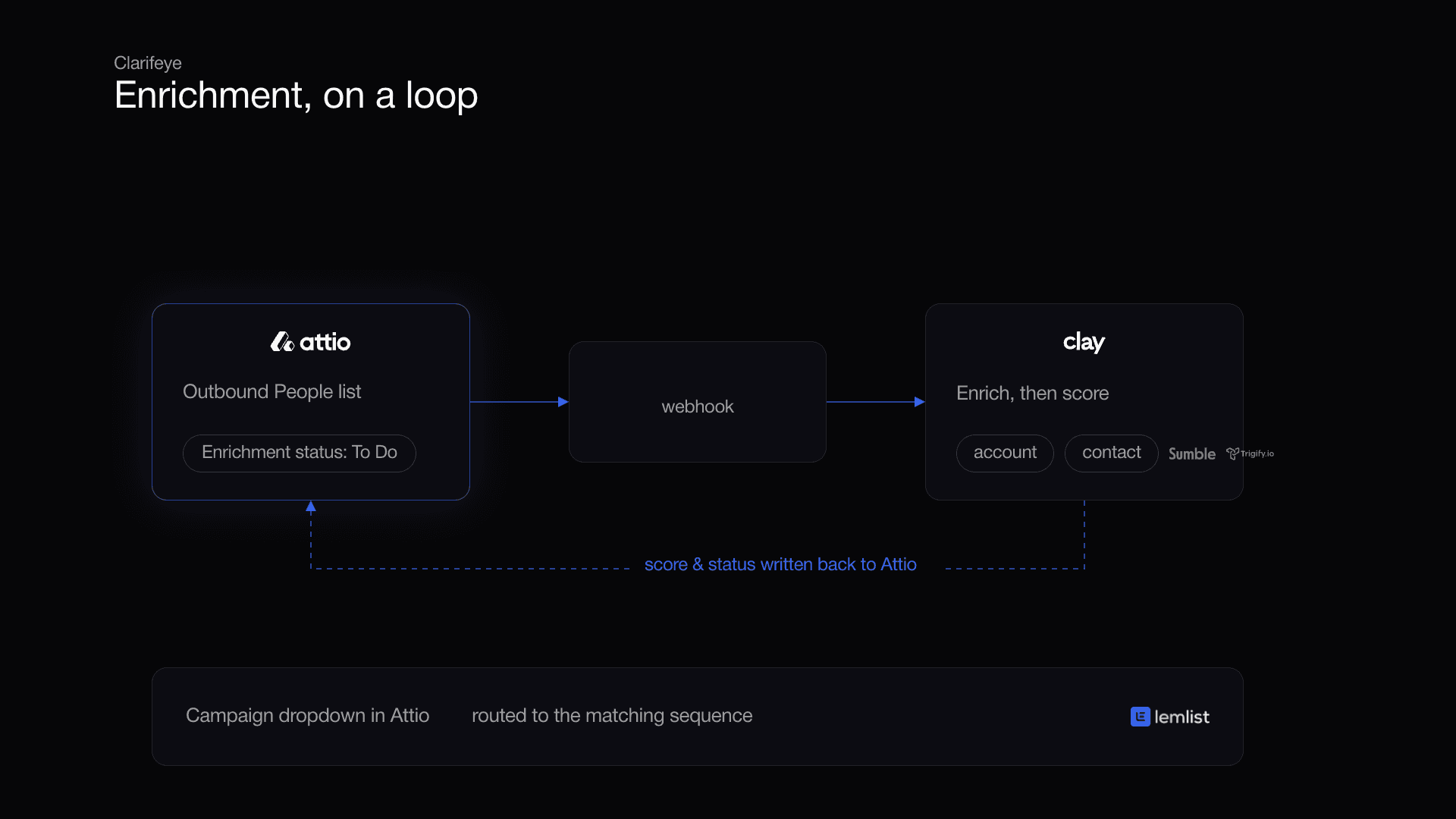This screenshot has width=1456, height=819.
Task: Click the Clay logo
Action: (1084, 342)
